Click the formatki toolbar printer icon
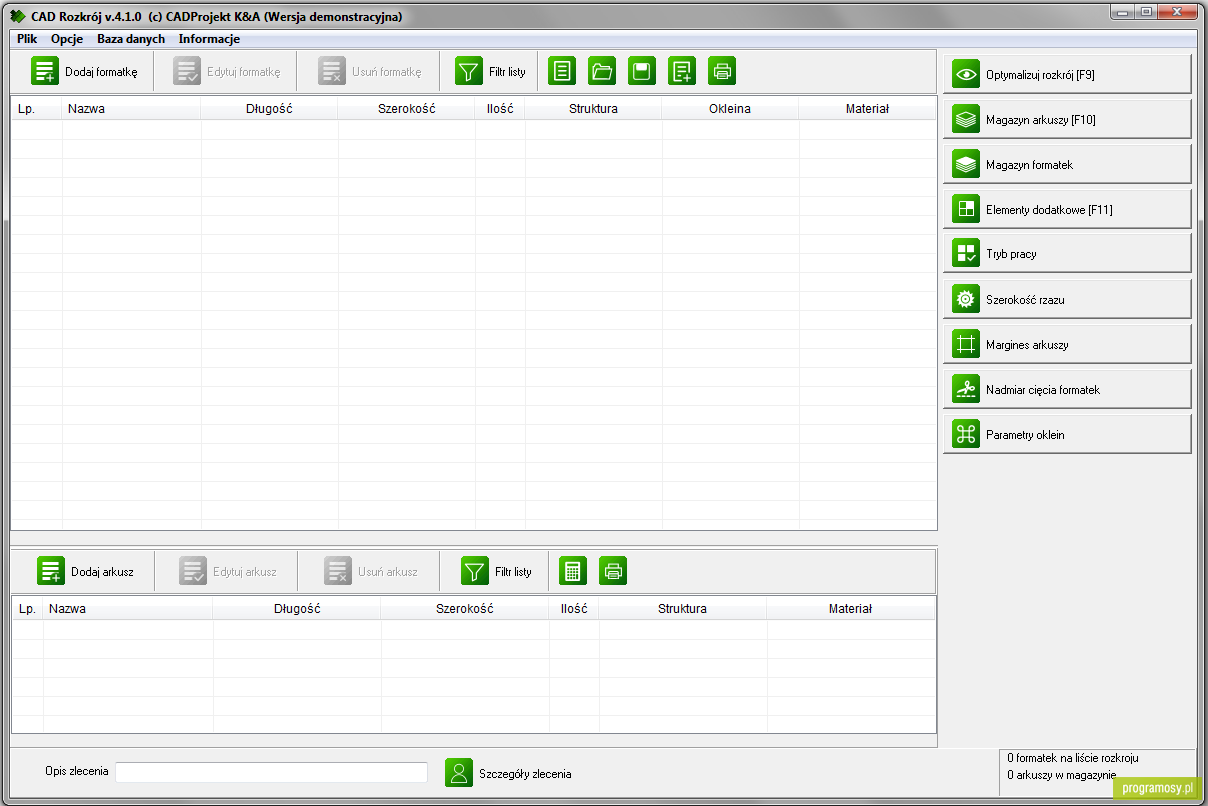Viewport: 1208px width, 806px height. 722,71
